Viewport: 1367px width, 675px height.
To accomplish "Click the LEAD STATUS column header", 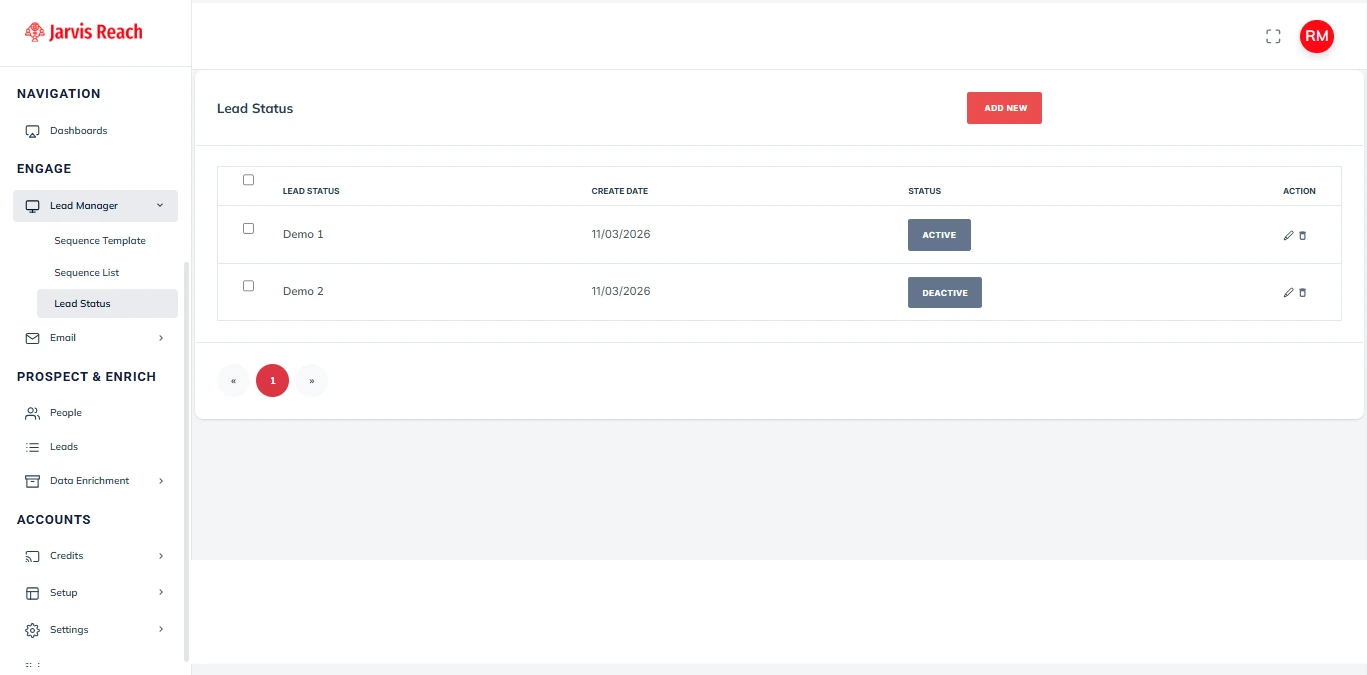I will tap(311, 191).
